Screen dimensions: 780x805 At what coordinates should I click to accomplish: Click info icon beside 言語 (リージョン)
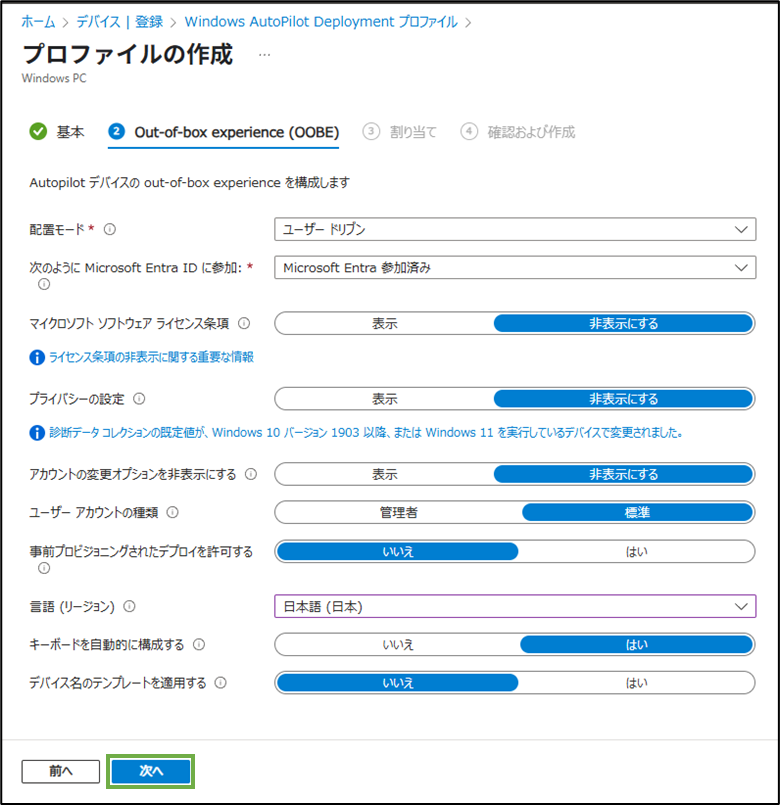[129, 606]
